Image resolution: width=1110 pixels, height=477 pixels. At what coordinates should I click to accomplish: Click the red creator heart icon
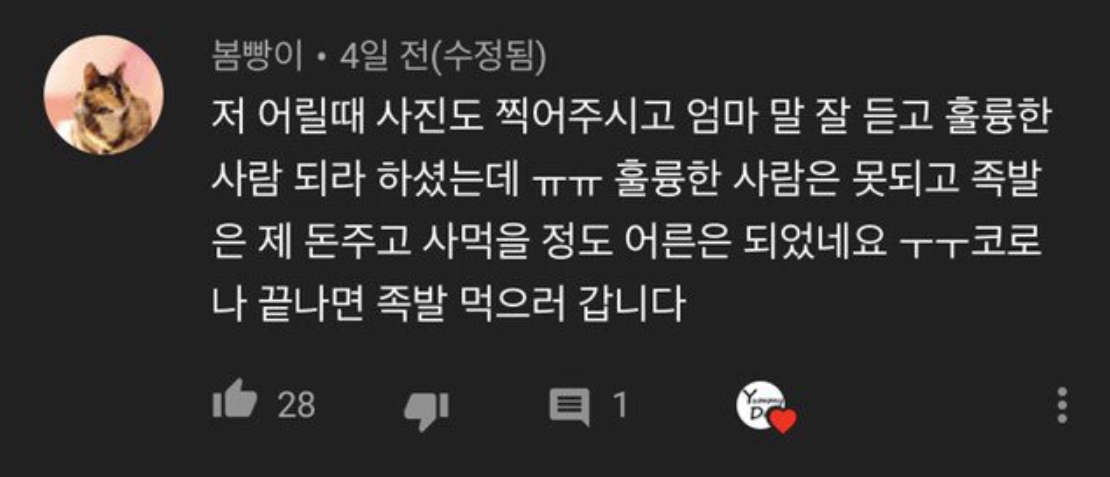782,423
